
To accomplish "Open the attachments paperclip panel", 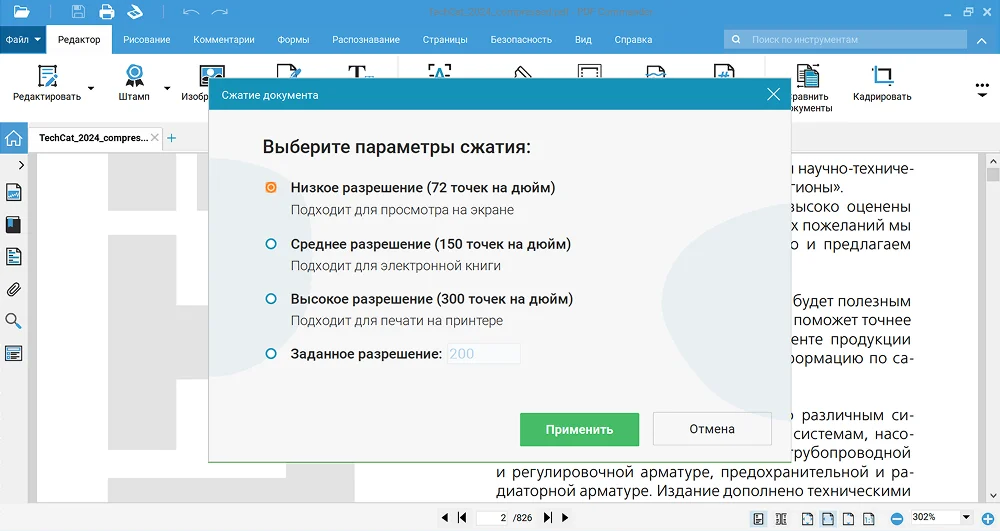I will coord(14,290).
